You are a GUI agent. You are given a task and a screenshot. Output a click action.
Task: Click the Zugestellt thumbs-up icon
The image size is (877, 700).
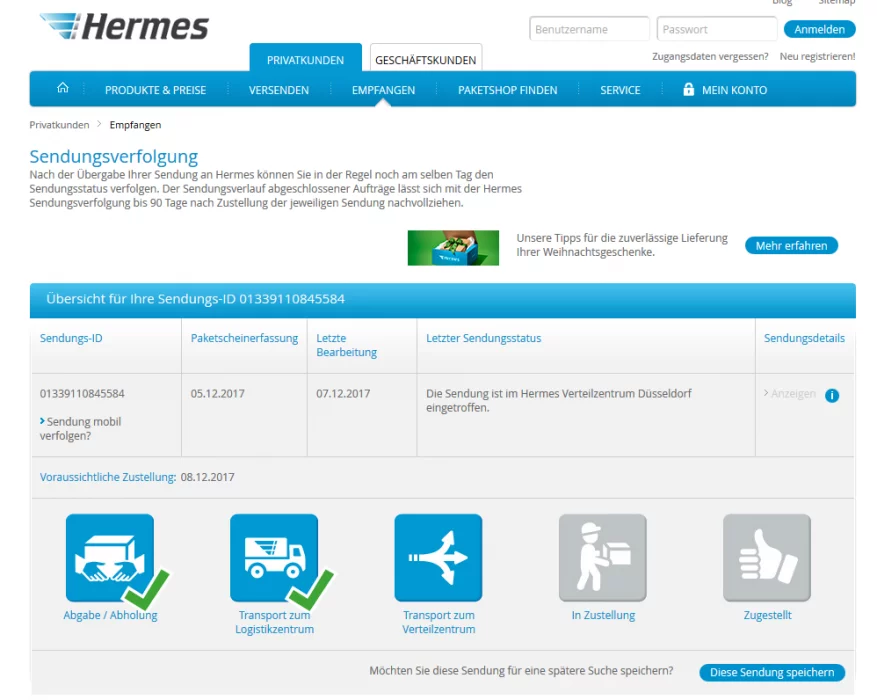pyautogui.click(x=767, y=558)
